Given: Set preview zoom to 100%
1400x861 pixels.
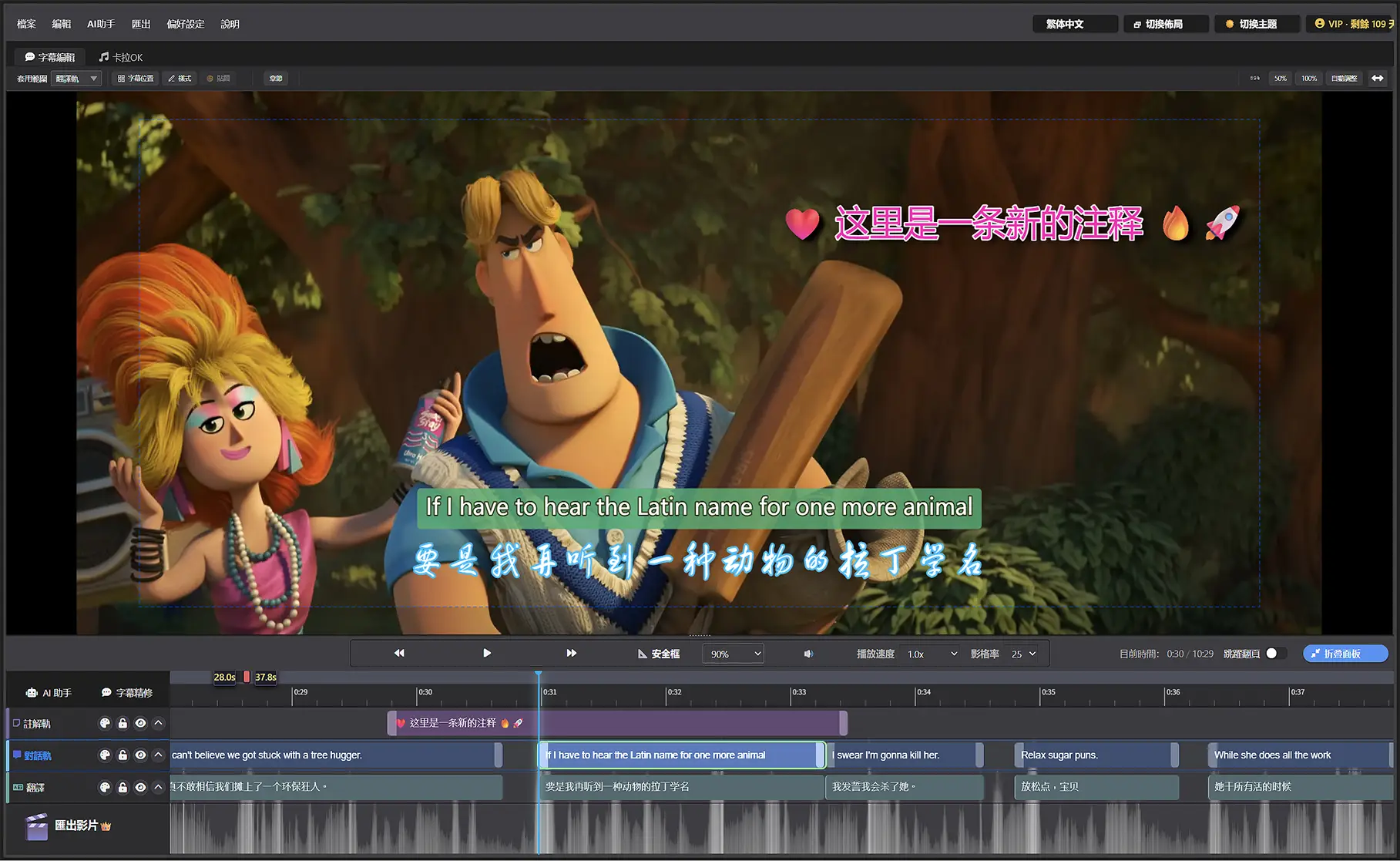Looking at the screenshot, I should (1309, 79).
